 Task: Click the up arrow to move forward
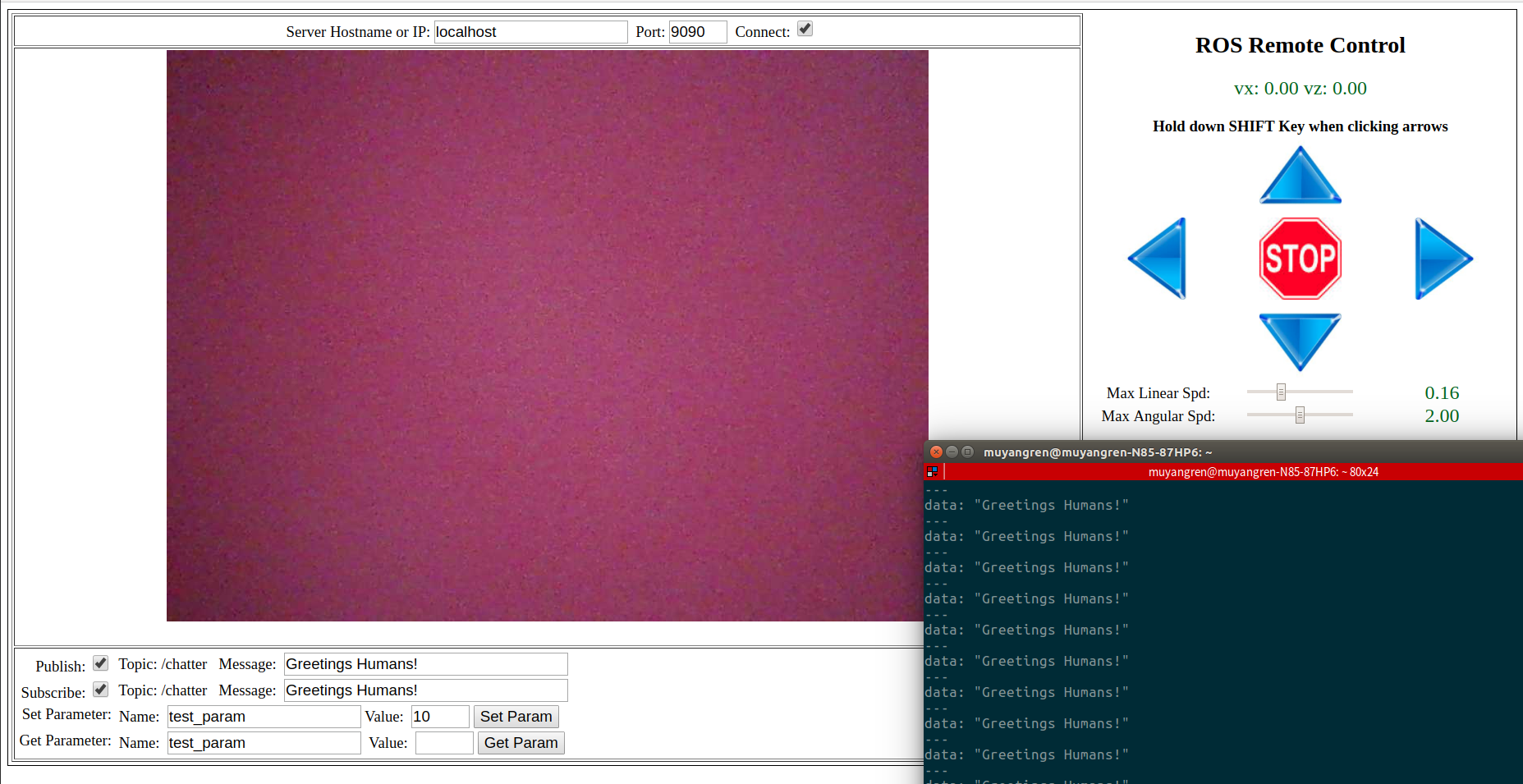pos(1300,174)
